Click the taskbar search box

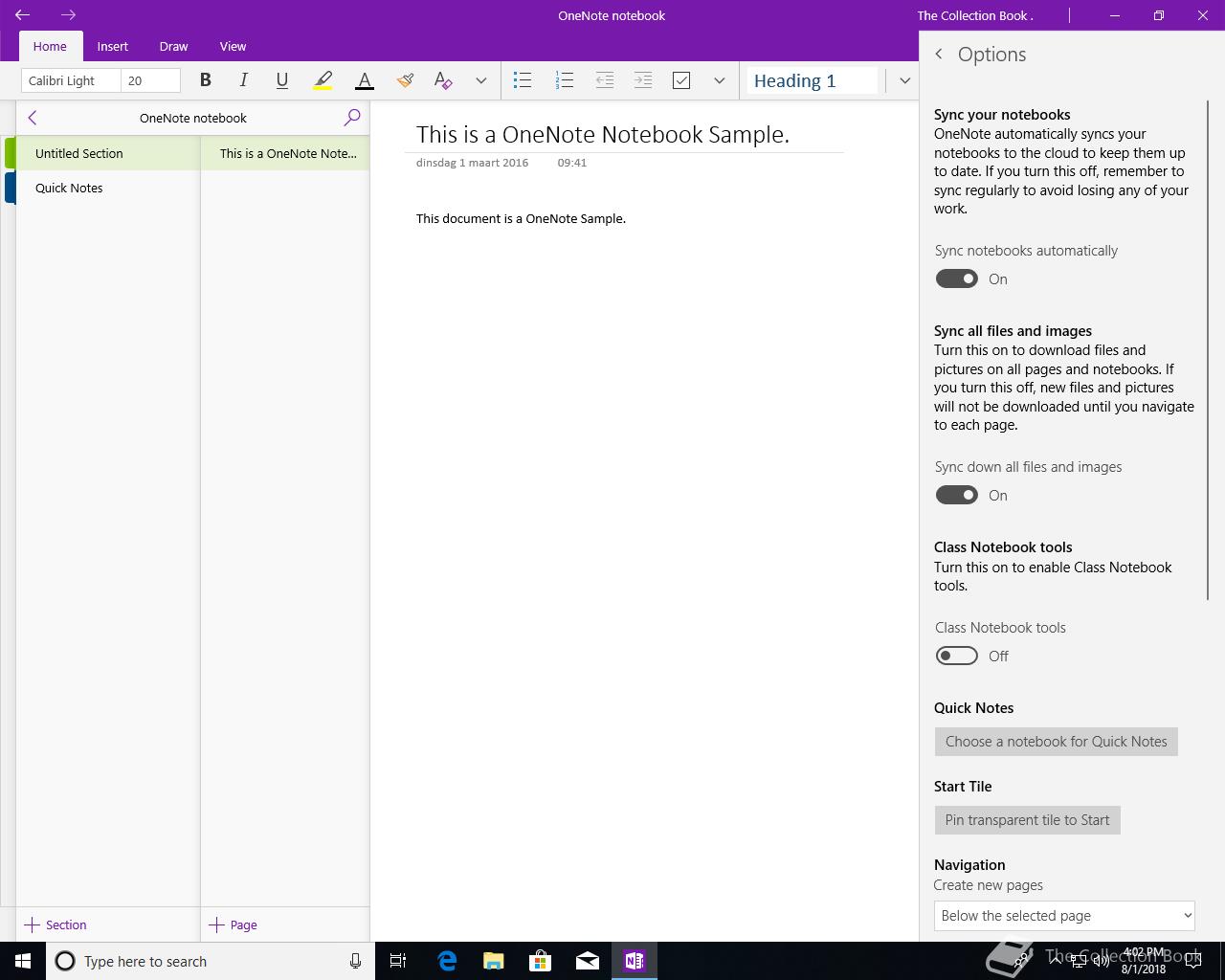211,961
